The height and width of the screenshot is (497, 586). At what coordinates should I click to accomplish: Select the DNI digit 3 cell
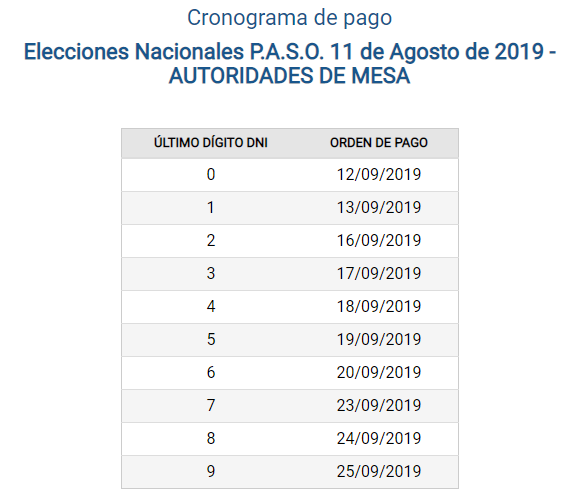coord(211,274)
